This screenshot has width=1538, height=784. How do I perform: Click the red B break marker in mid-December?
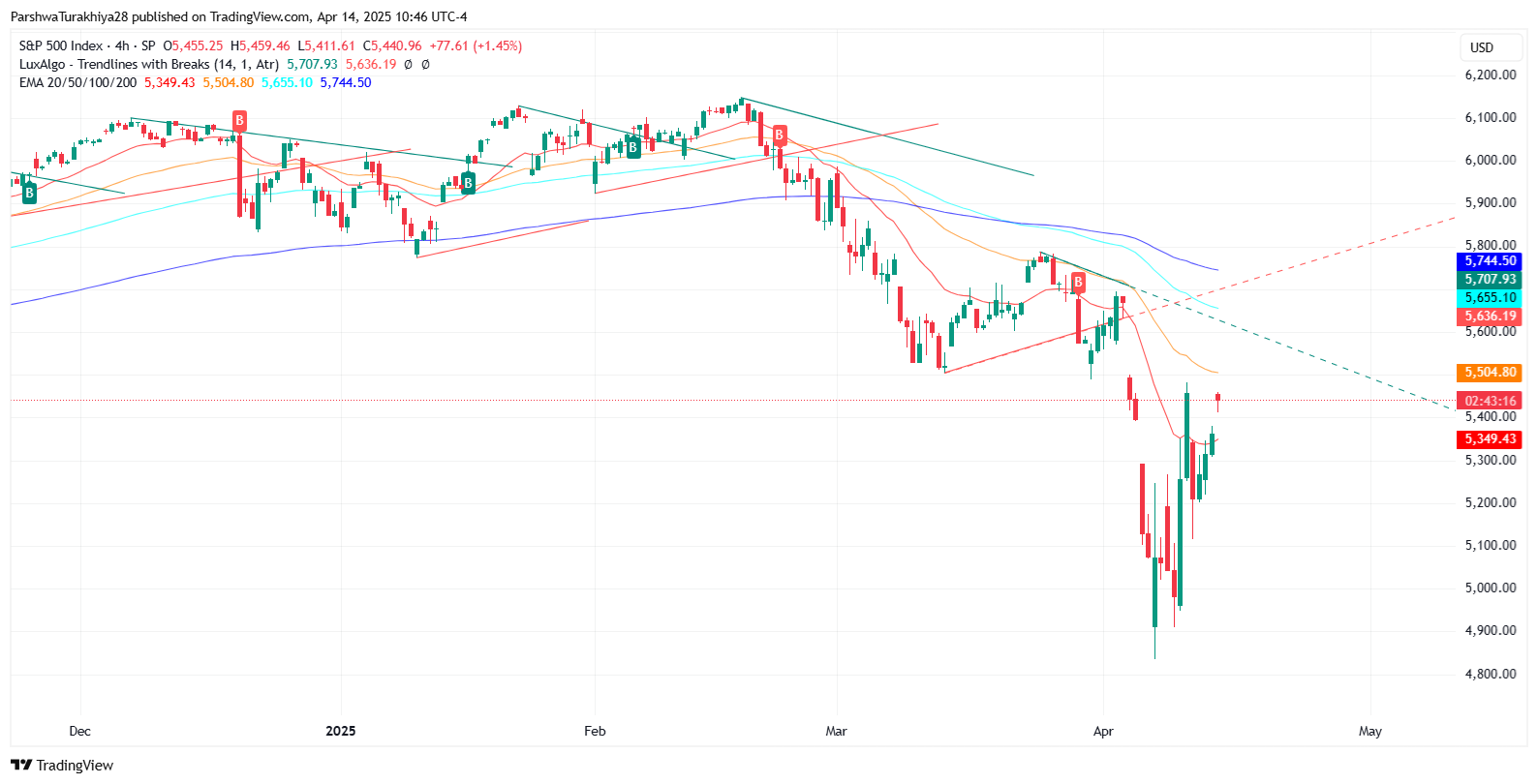coord(239,121)
